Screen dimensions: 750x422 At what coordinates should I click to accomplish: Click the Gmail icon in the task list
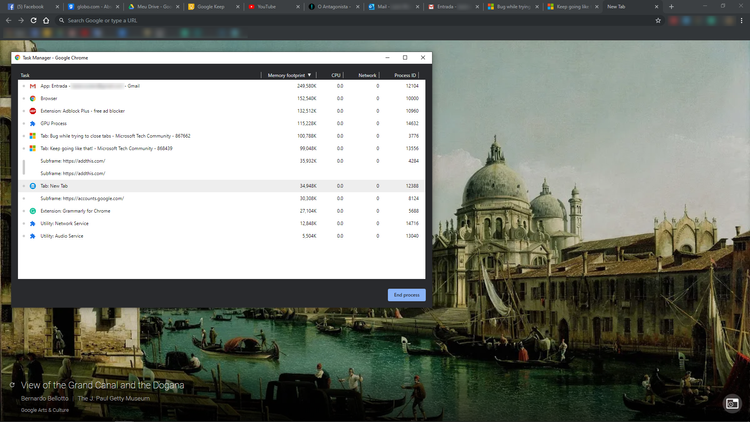[x=33, y=86]
